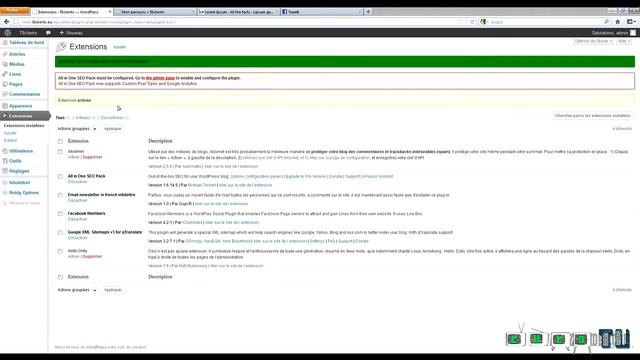Click Supprimer under Hello Dolly
The width and height of the screenshot is (640, 360).
click(93, 257)
